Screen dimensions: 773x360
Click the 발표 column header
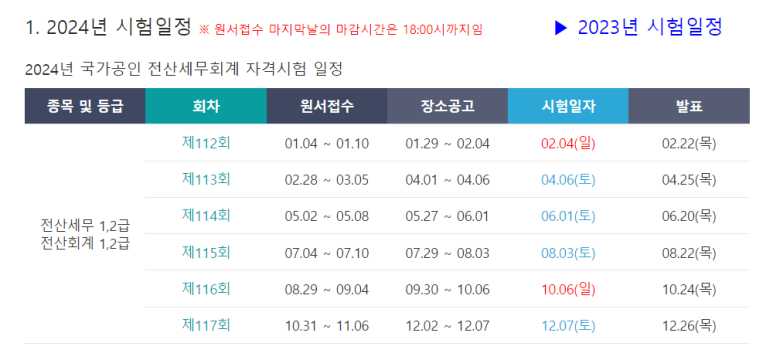pyautogui.click(x=689, y=106)
